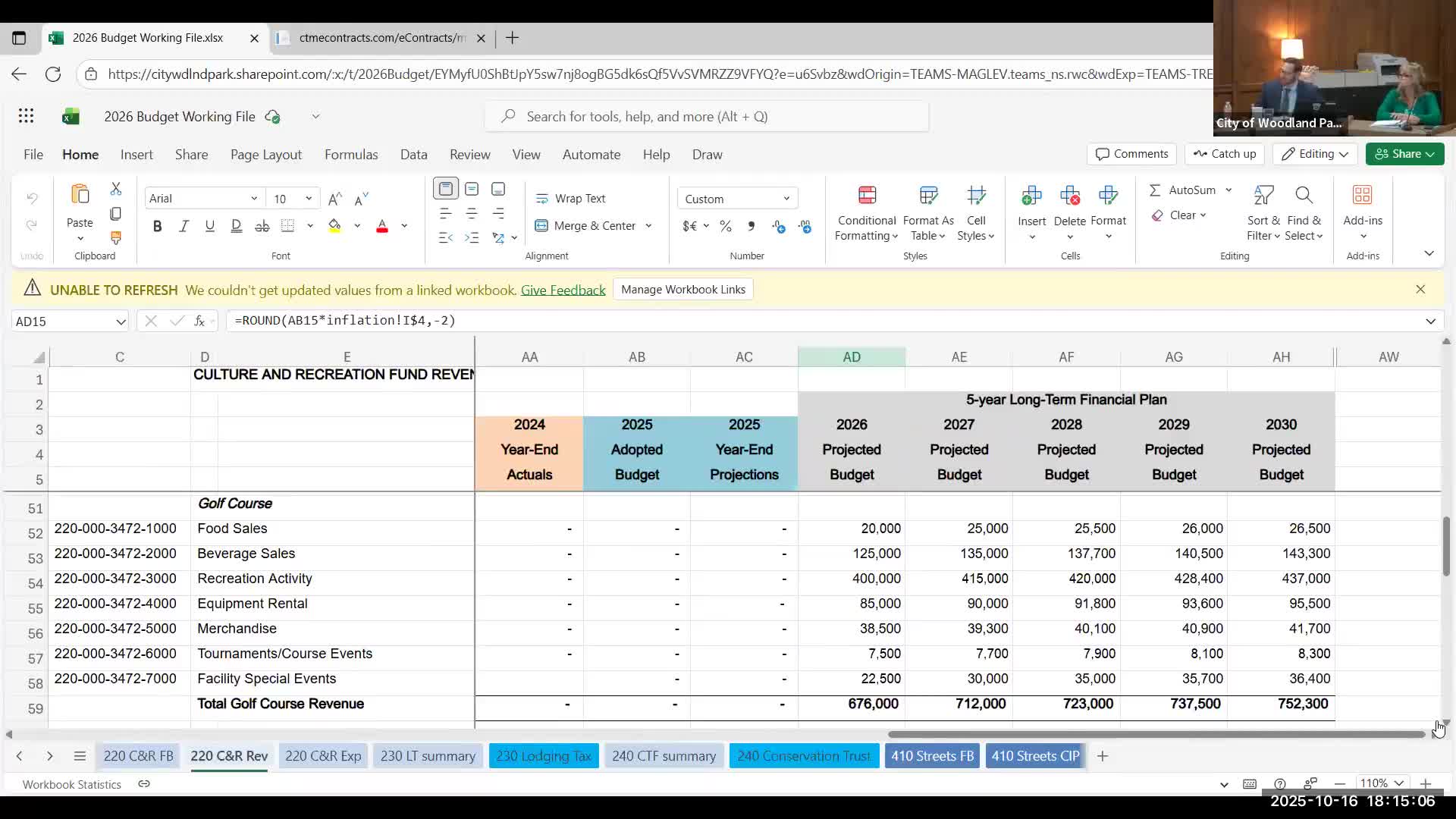Toggle Wrap Text on selected cell

coord(570,199)
